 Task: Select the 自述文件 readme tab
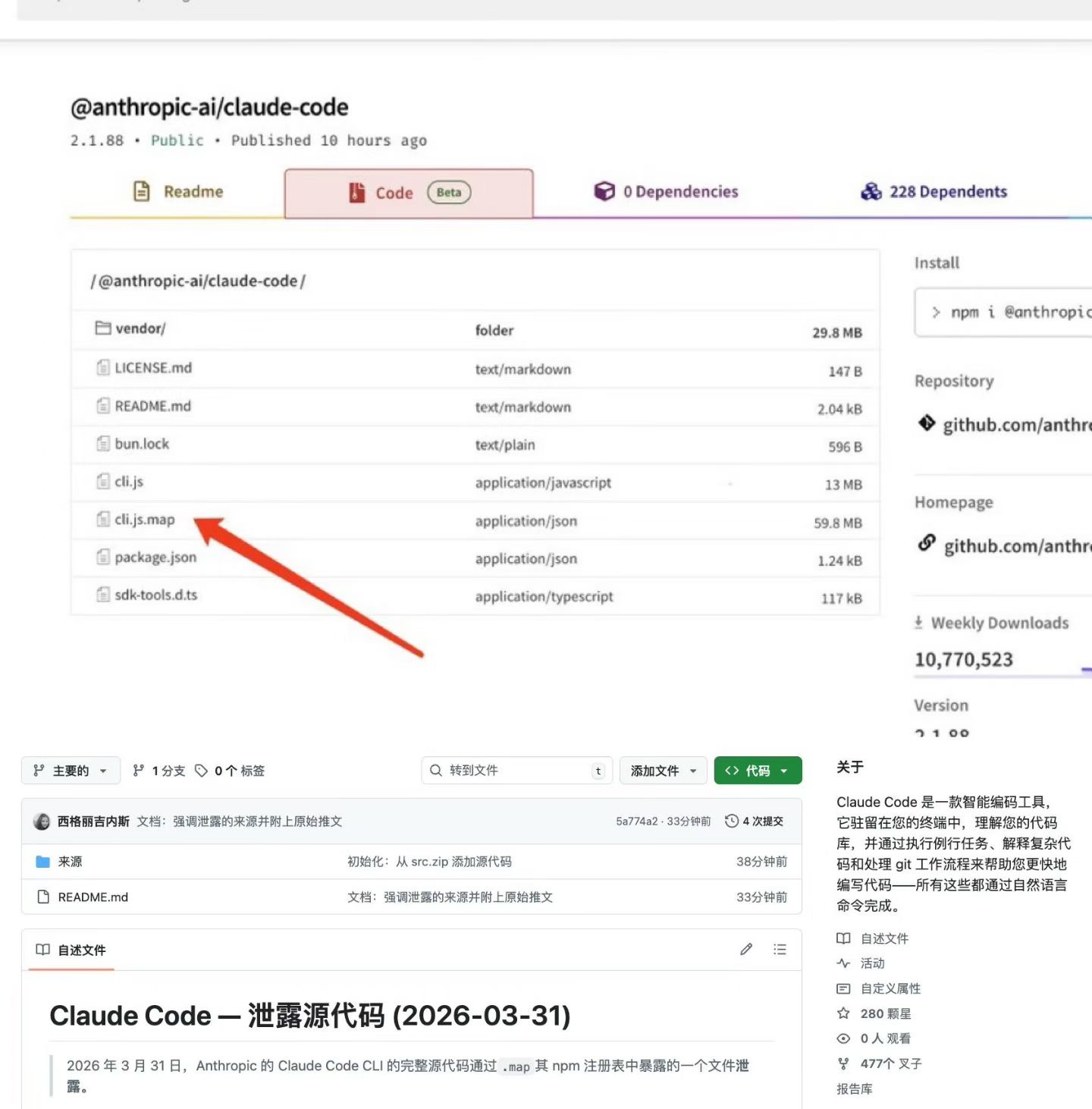click(71, 950)
